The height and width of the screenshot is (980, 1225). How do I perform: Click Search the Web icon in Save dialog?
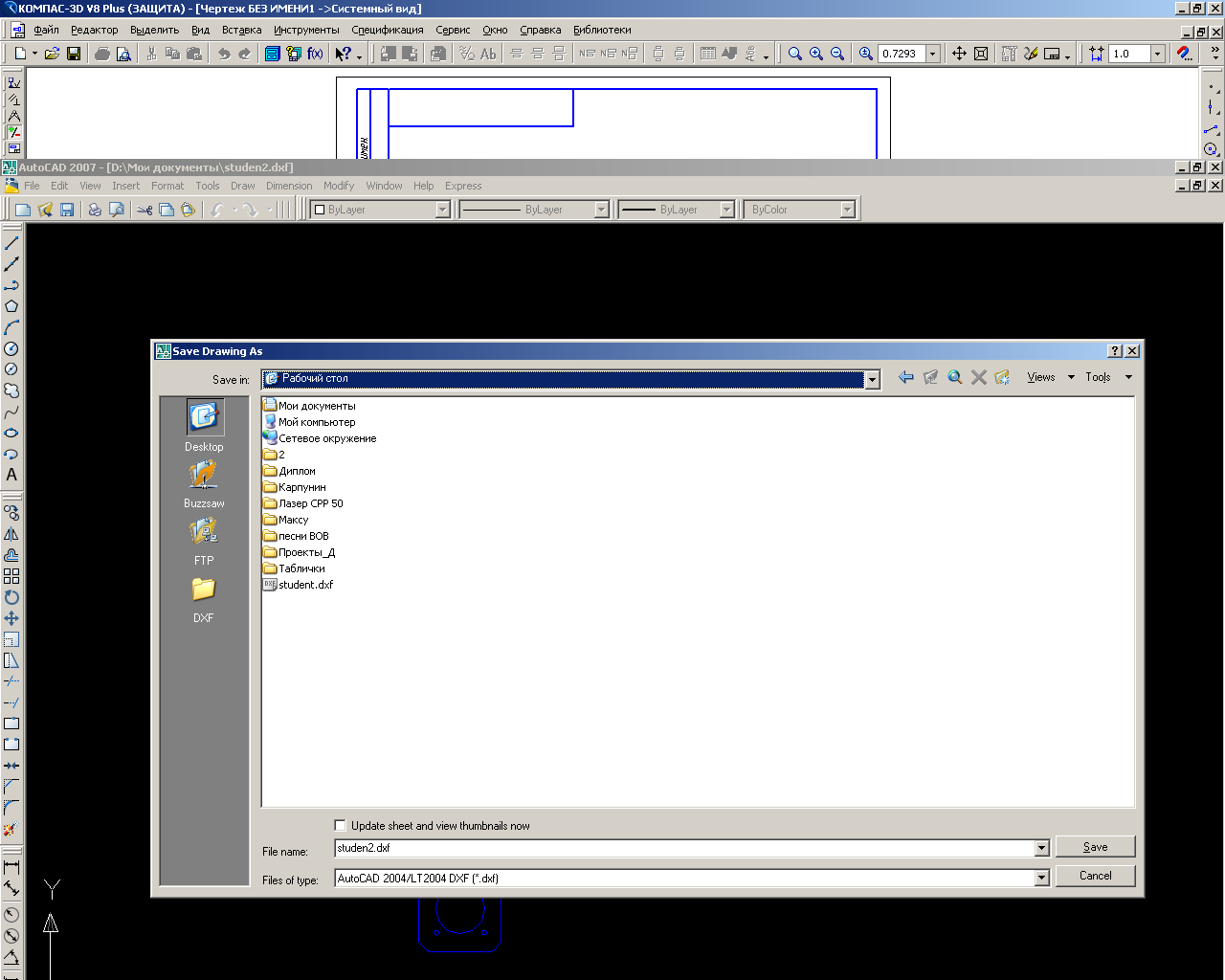point(954,377)
